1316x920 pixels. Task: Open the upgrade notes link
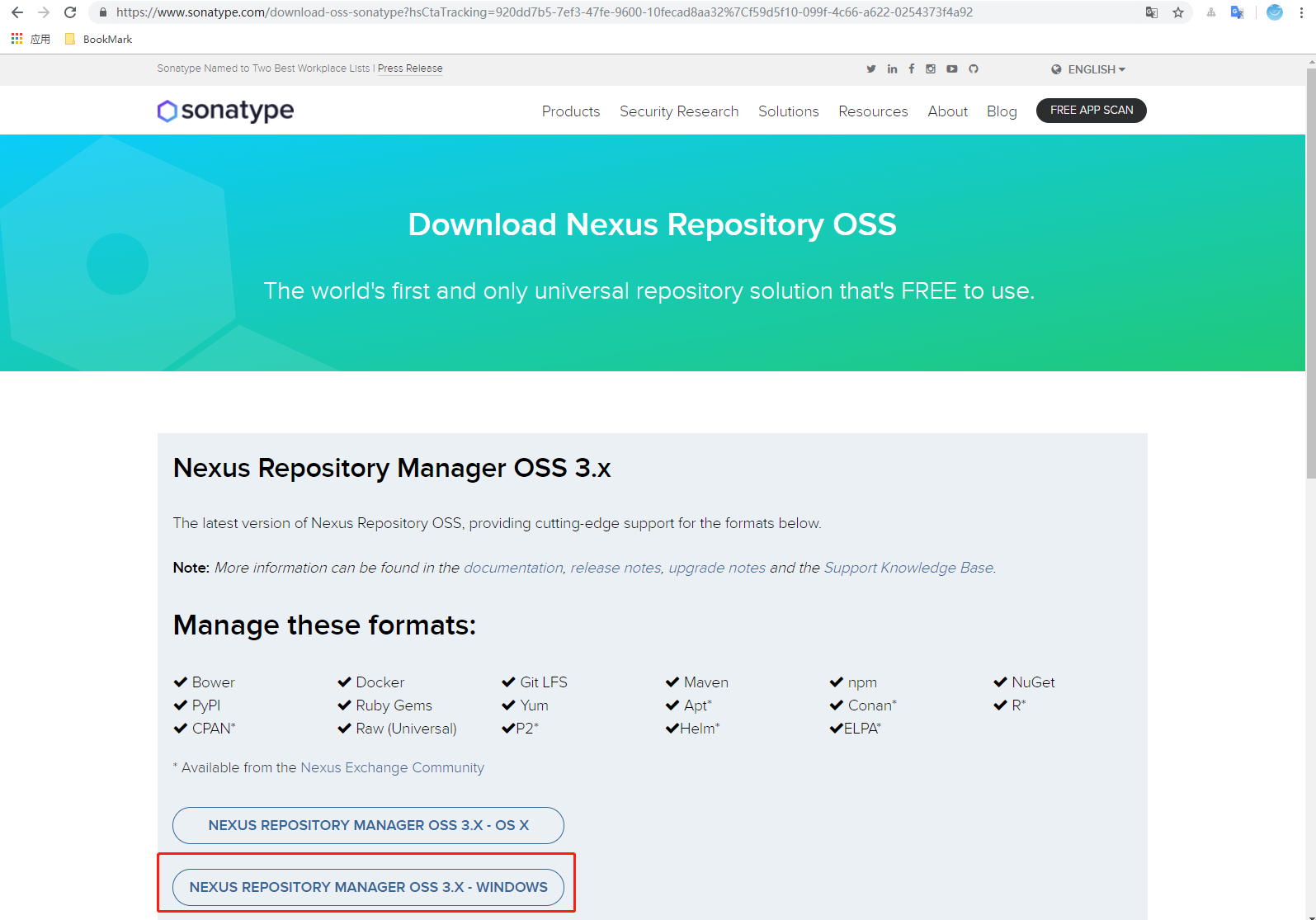click(717, 568)
